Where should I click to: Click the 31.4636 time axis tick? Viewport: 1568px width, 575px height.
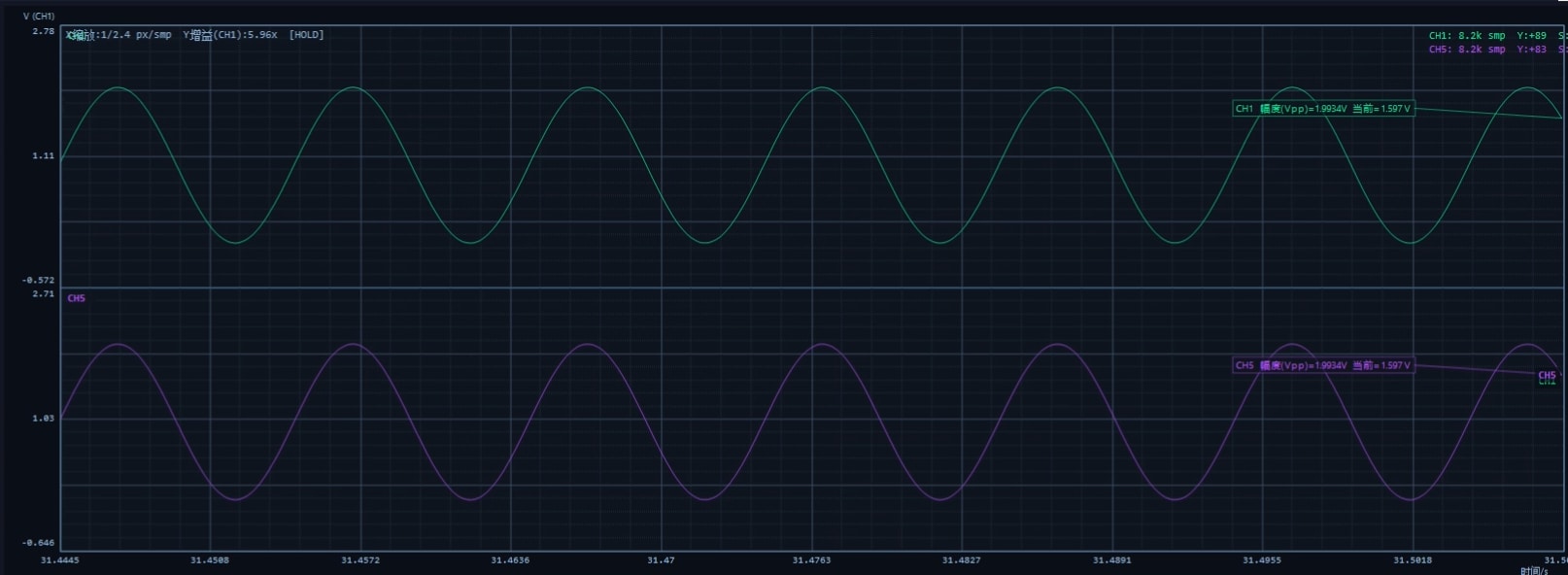point(510,560)
